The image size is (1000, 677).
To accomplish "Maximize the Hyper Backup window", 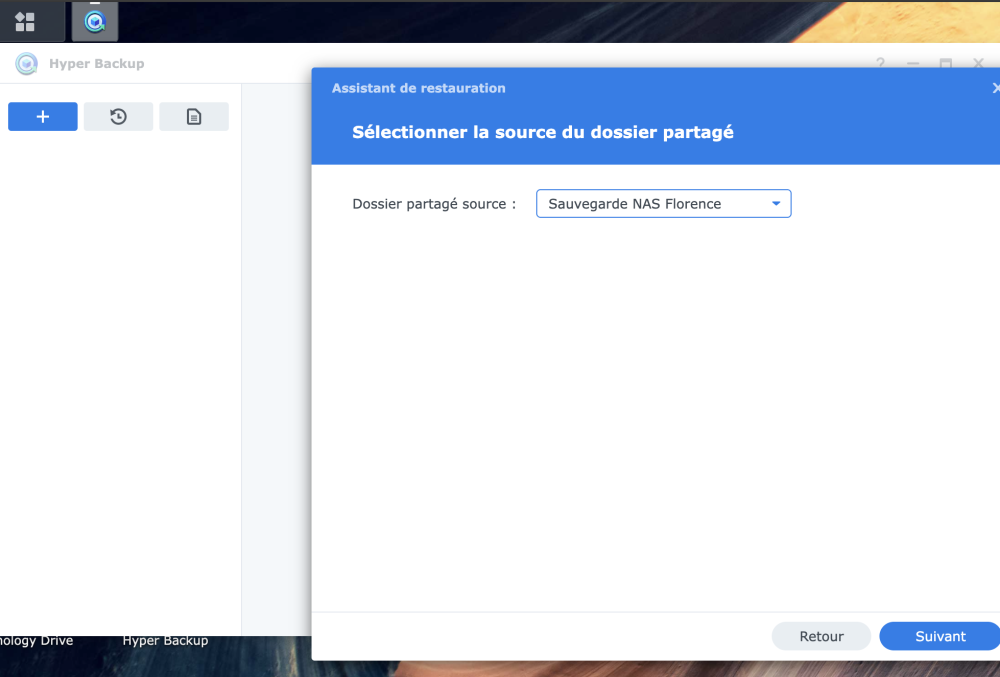I will (x=946, y=63).
